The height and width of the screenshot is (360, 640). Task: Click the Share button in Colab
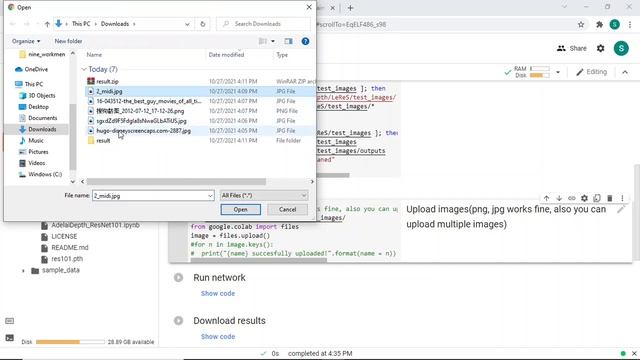(x=571, y=48)
